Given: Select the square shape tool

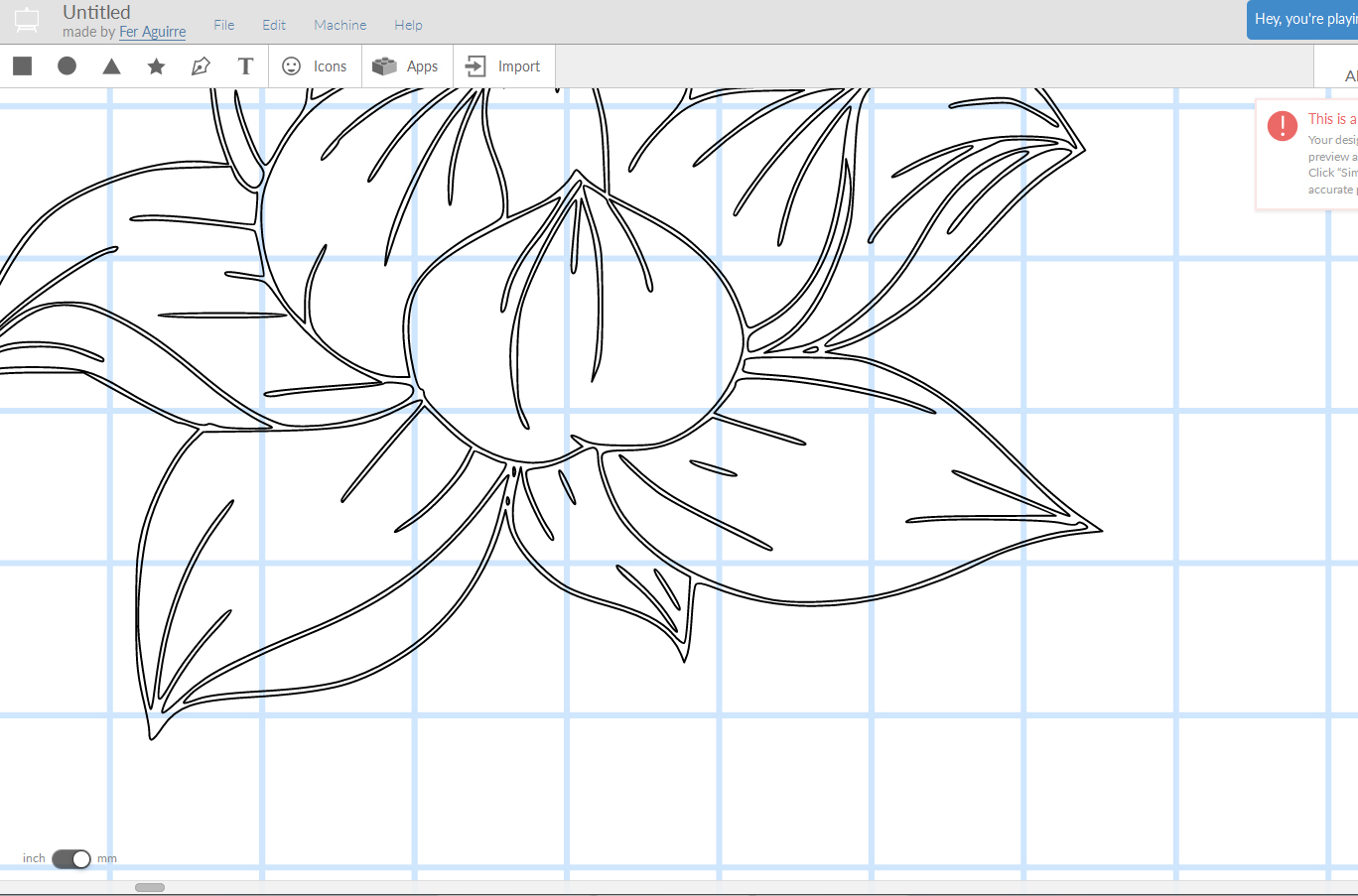Looking at the screenshot, I should pyautogui.click(x=22, y=66).
